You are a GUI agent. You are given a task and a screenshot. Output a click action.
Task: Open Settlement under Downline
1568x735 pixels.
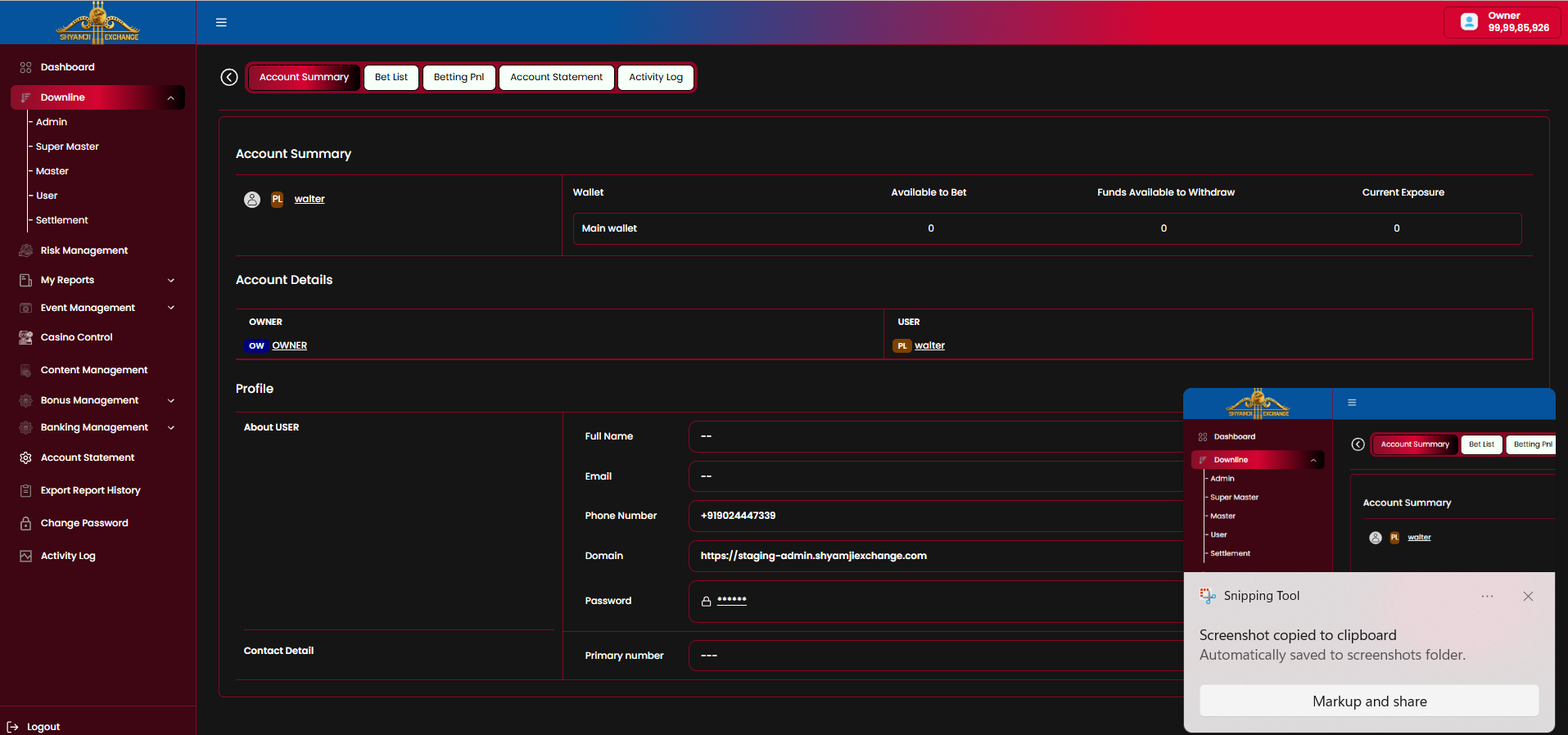coord(62,220)
